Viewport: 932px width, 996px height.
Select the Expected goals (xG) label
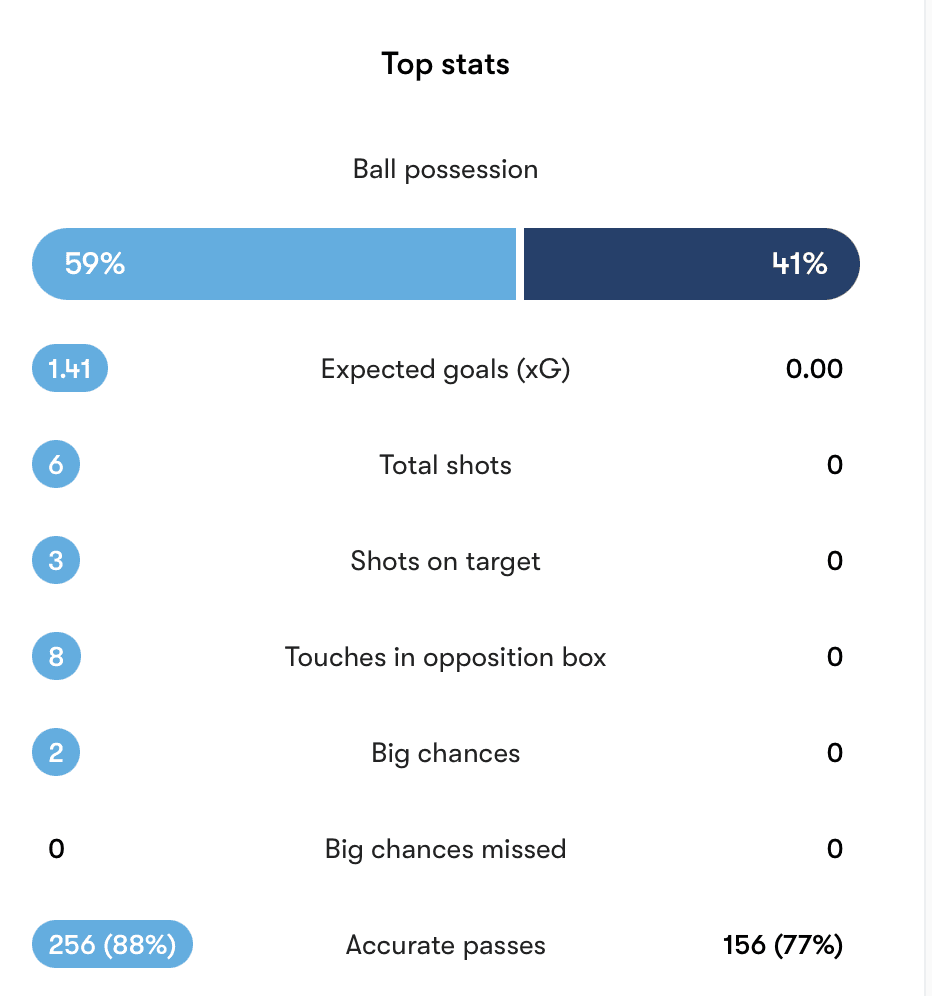tap(445, 370)
